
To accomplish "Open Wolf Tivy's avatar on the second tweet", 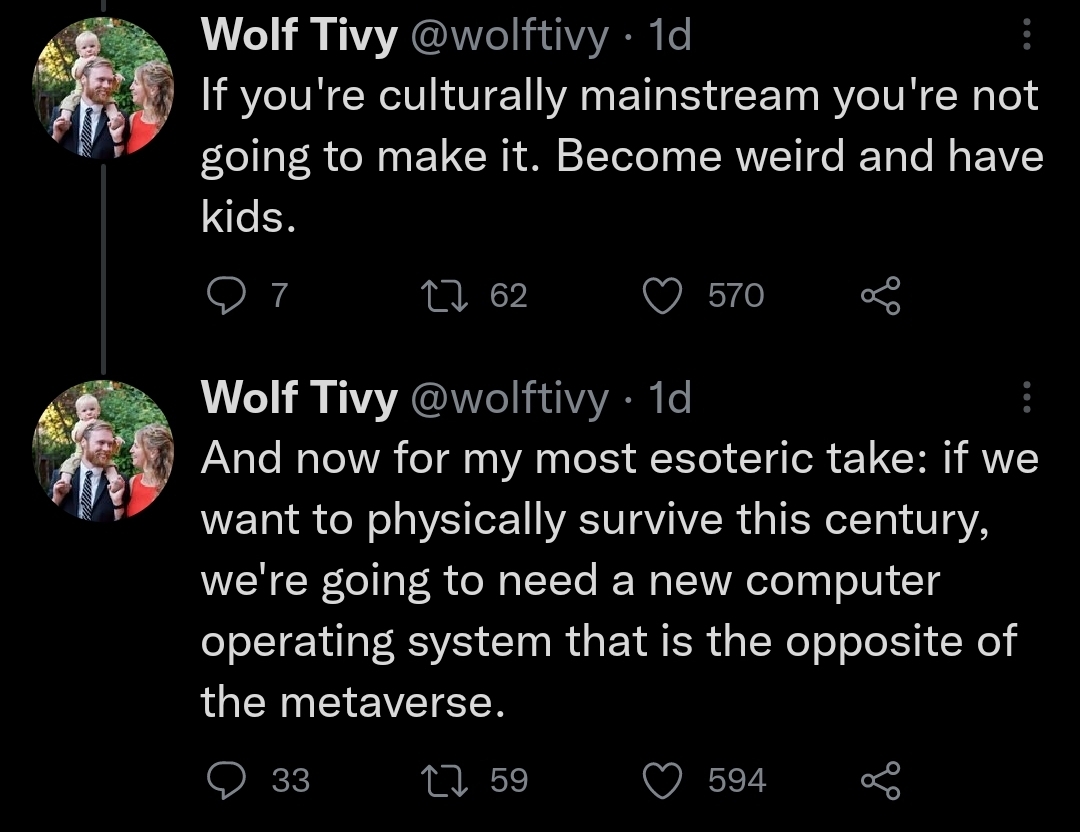I will 104,451.
